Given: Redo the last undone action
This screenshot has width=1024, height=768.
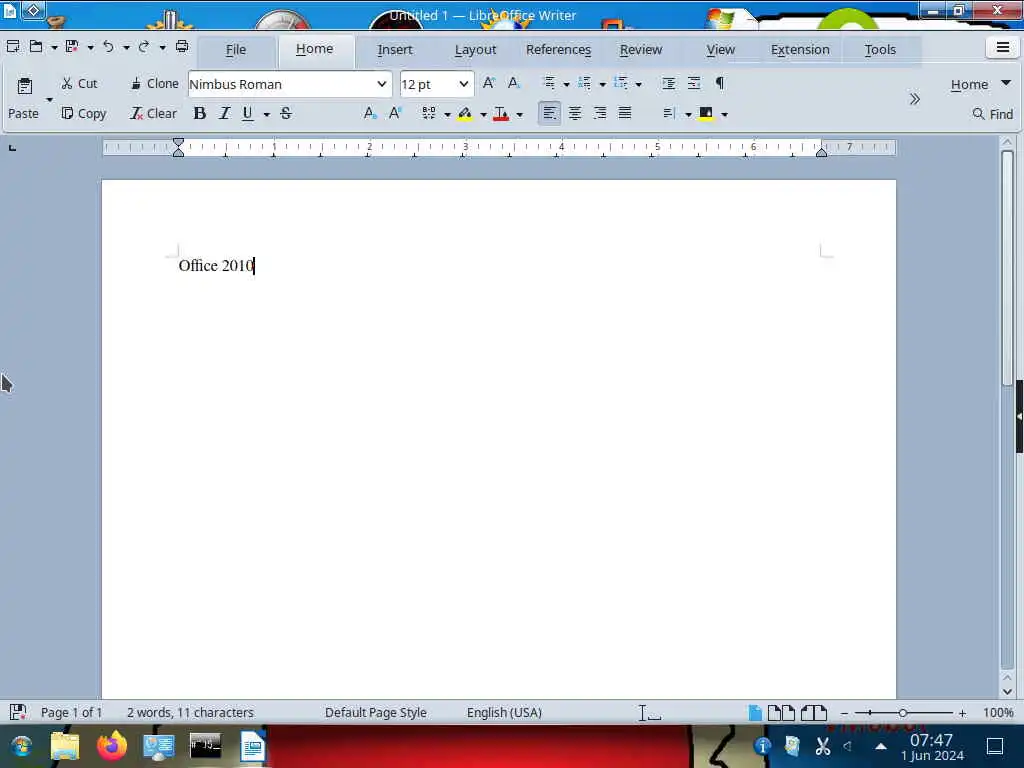Looking at the screenshot, I should coord(144,46).
